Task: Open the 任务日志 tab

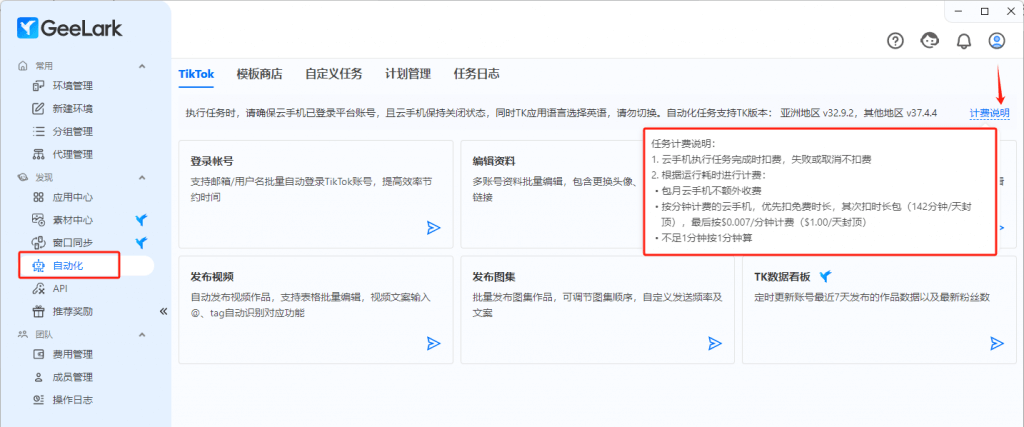Action: [476, 74]
